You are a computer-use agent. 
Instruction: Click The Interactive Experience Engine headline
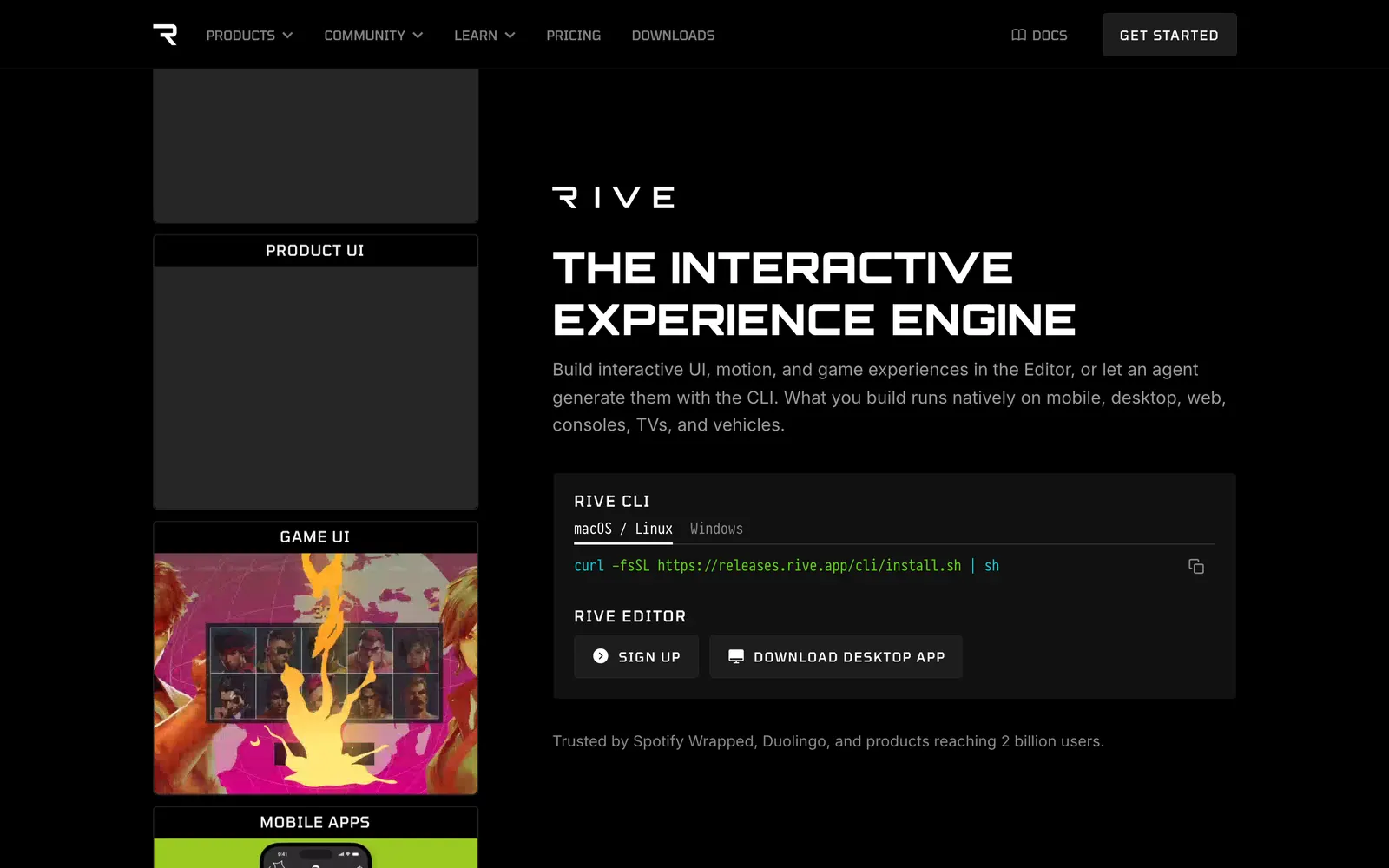click(x=814, y=293)
